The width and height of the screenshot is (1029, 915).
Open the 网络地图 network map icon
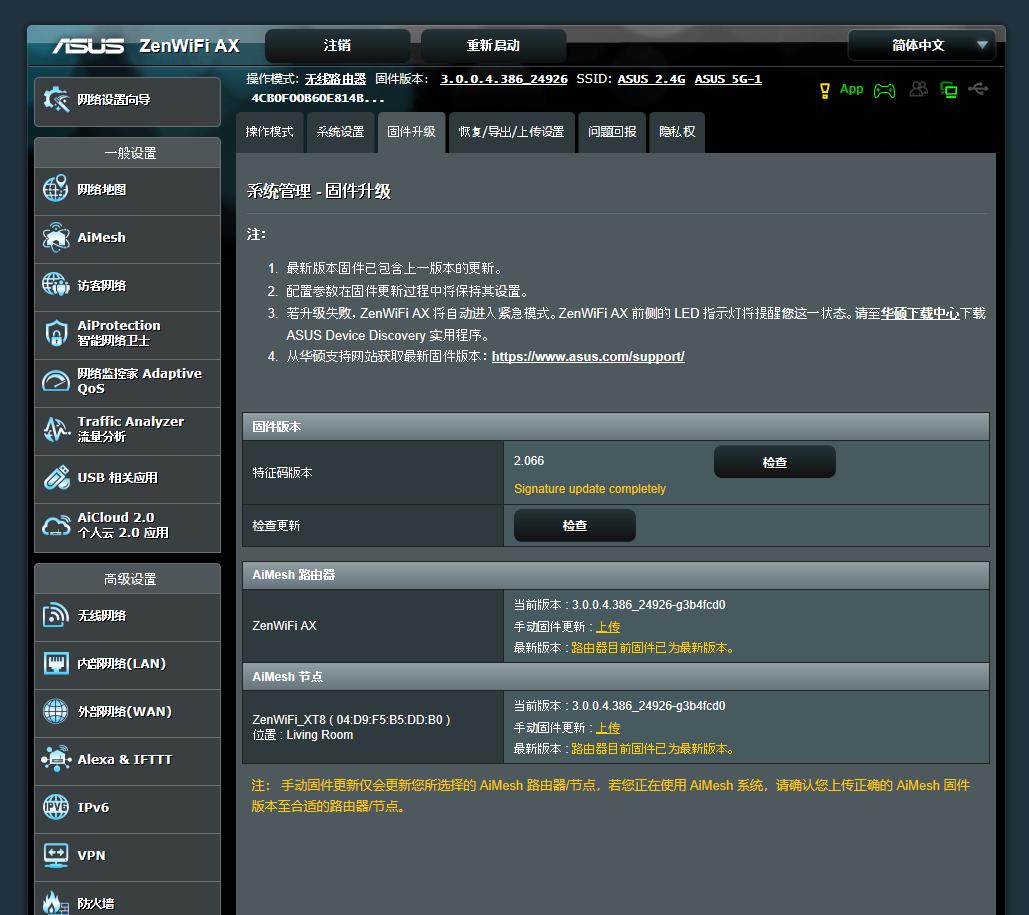click(56, 189)
